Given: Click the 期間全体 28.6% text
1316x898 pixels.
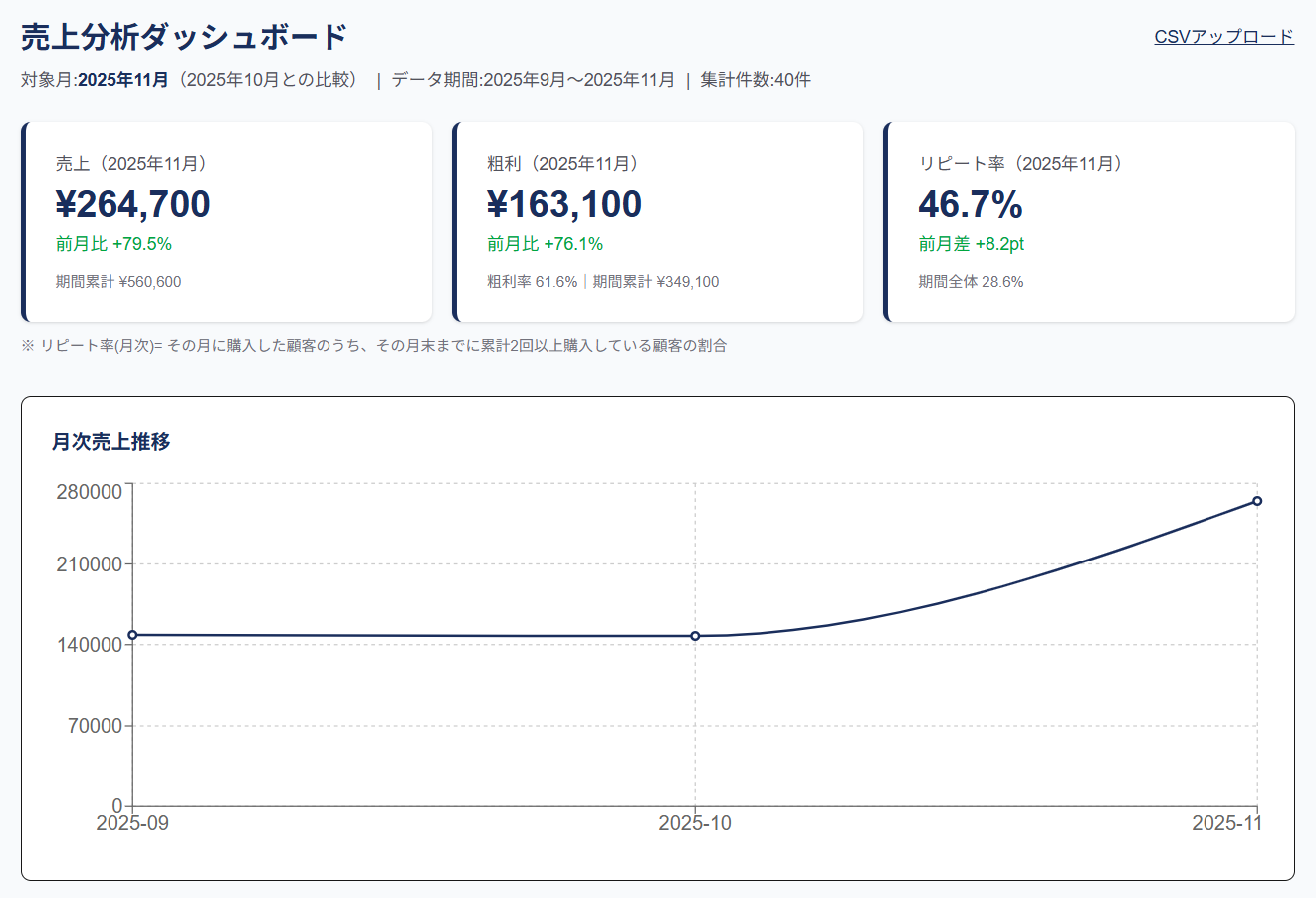Looking at the screenshot, I should point(971,282).
